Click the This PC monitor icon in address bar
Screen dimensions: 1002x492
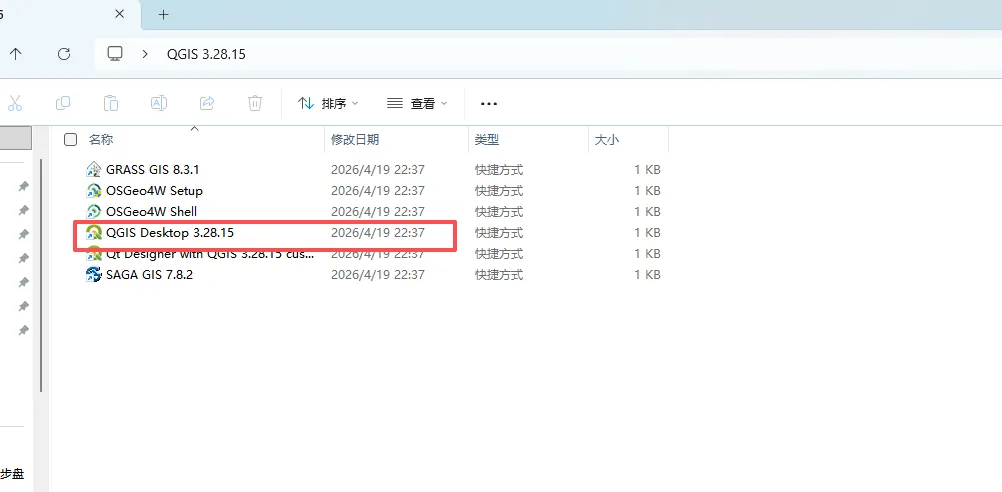115,54
